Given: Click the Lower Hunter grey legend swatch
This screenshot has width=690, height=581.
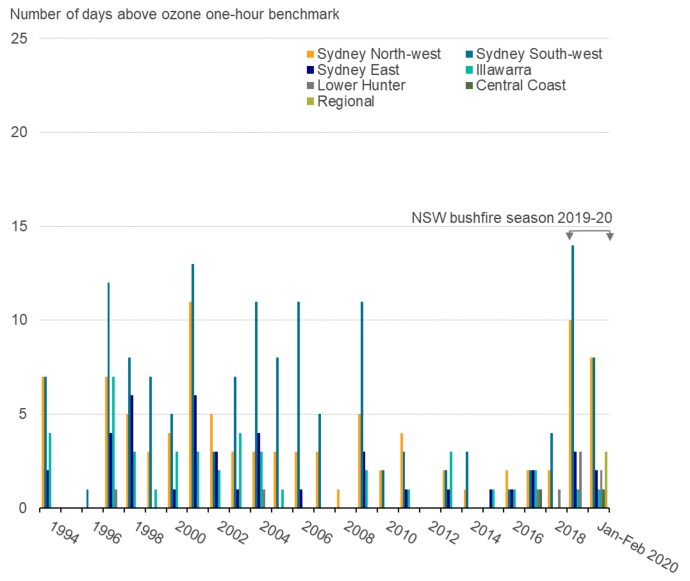Looking at the screenshot, I should [310, 85].
